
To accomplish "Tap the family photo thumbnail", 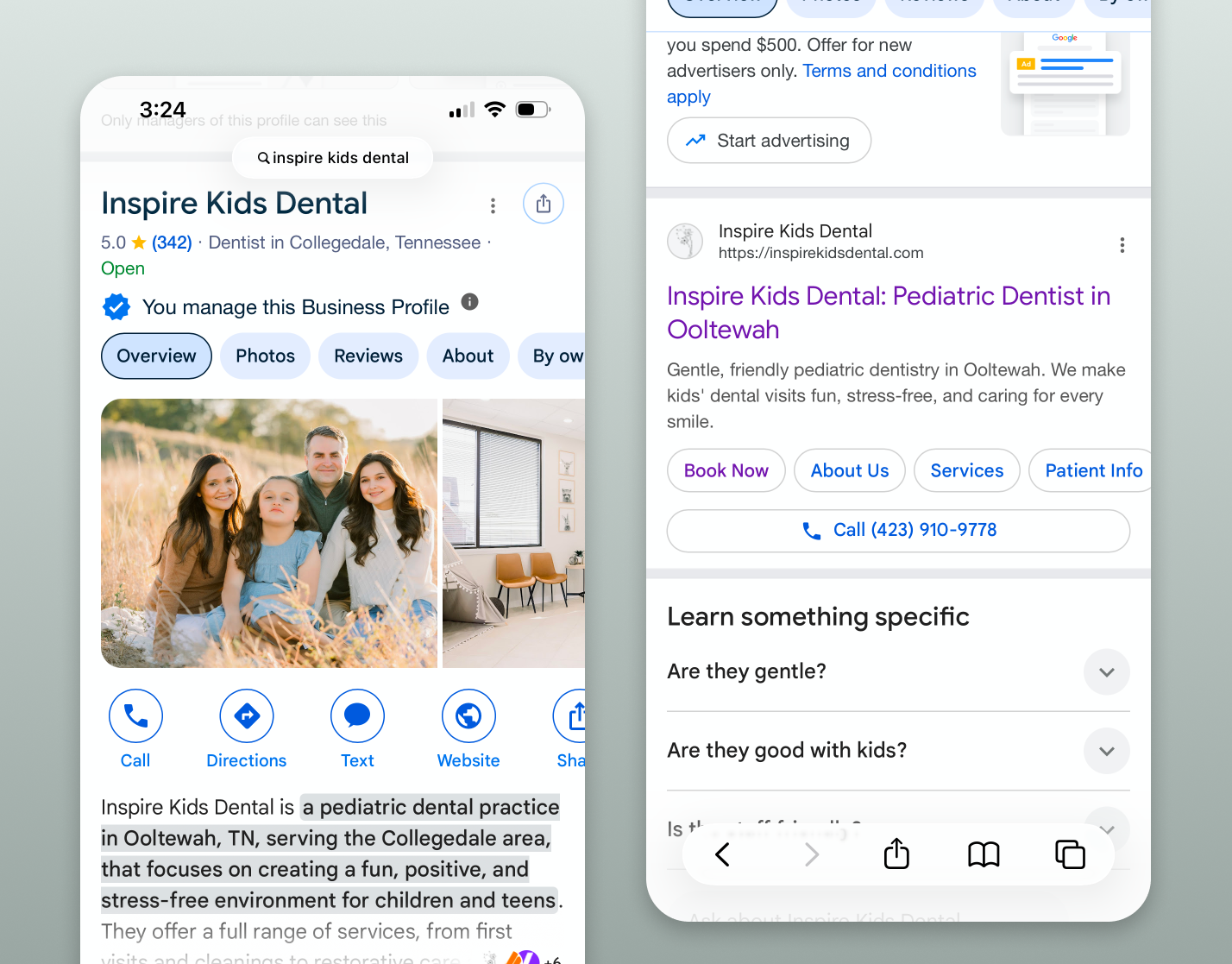I will click(x=268, y=533).
